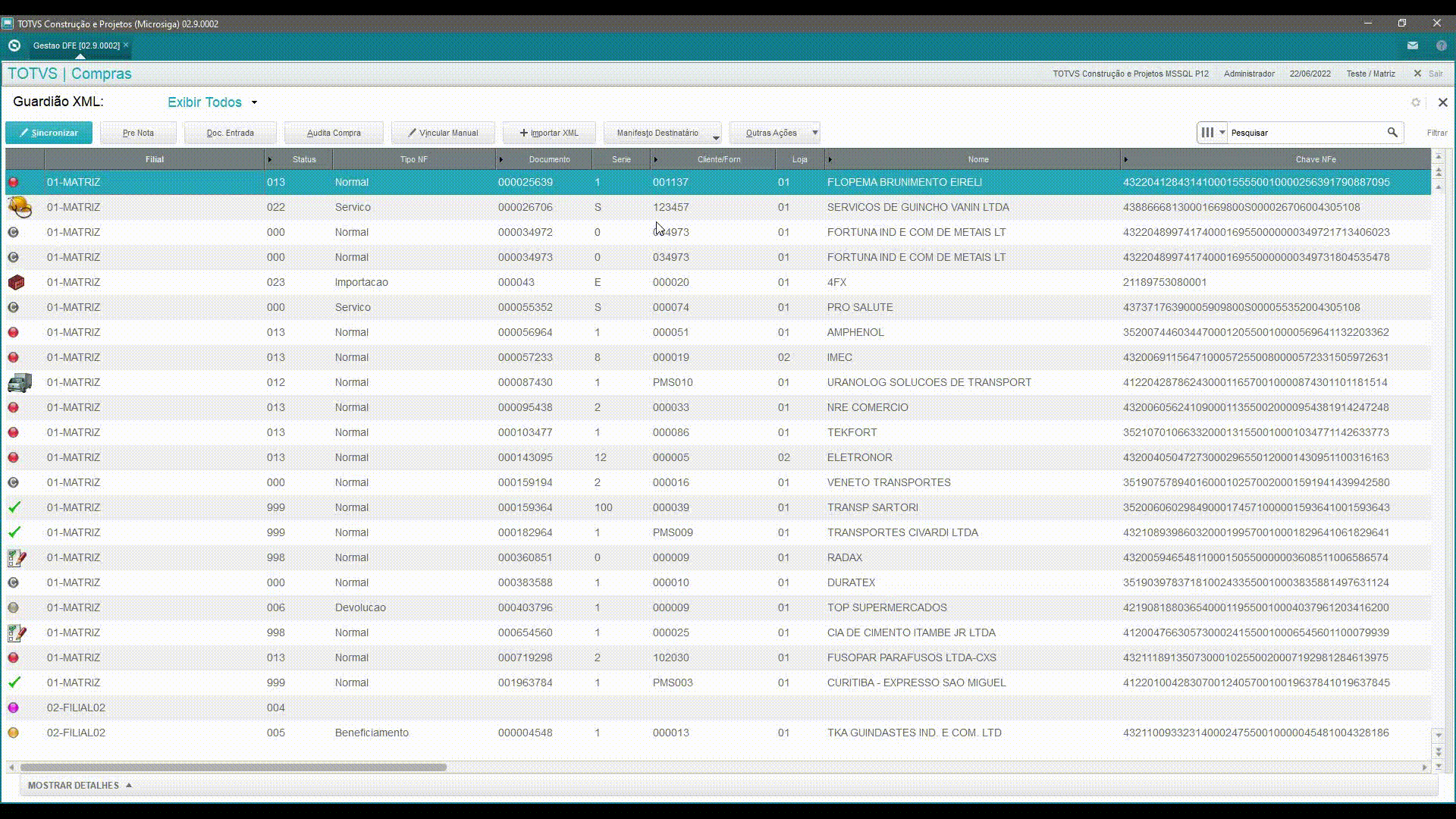Click the gray circle icon on DURATEX row
The width and height of the screenshot is (1456, 819).
(x=14, y=582)
